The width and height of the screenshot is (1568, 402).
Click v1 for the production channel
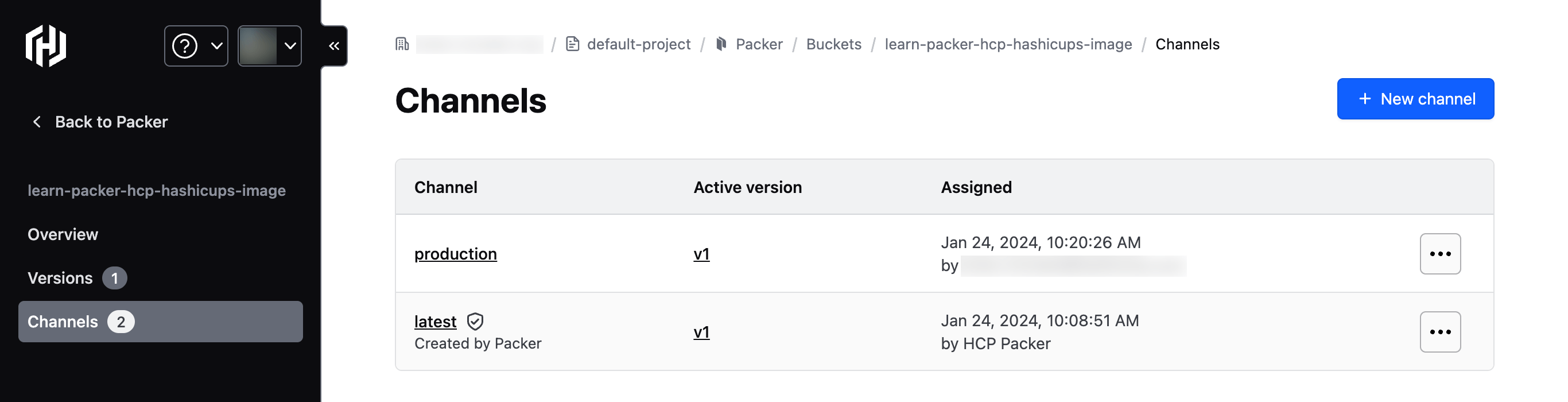(701, 254)
